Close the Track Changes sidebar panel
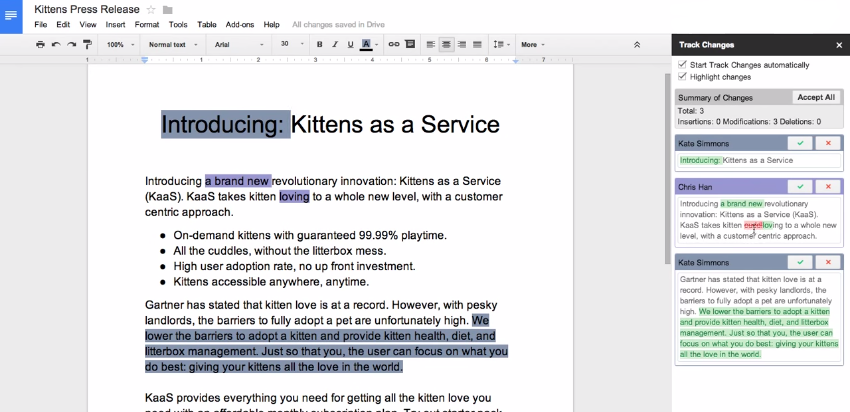Image resolution: width=850 pixels, height=412 pixels. (x=838, y=45)
